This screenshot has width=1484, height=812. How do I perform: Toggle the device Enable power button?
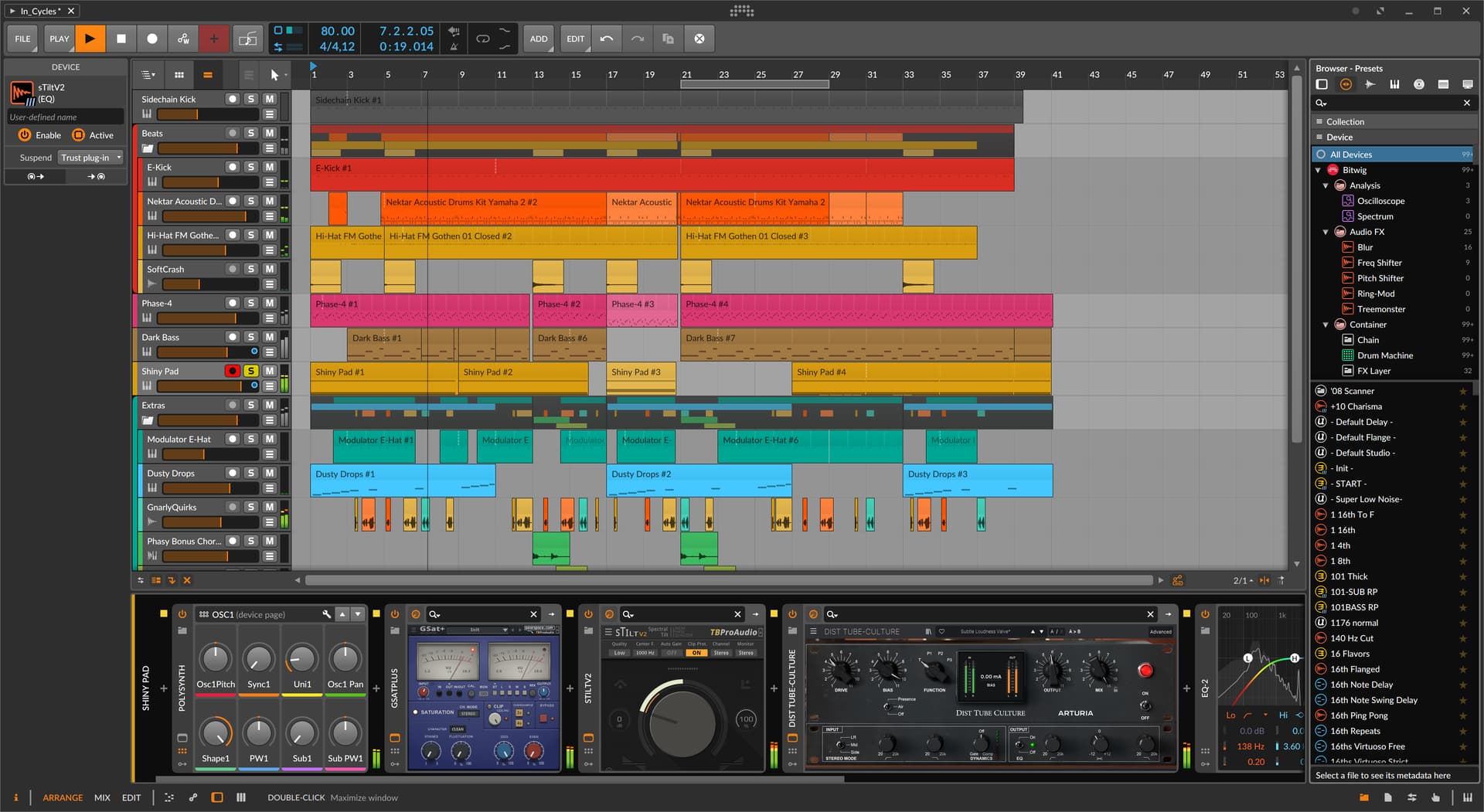[25, 135]
